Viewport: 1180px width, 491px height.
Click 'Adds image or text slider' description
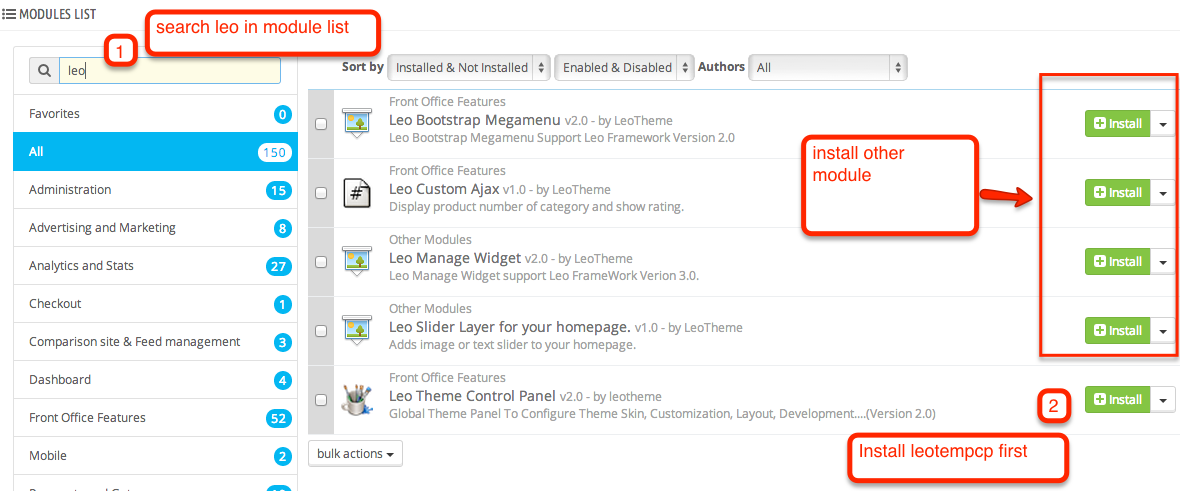[513, 346]
